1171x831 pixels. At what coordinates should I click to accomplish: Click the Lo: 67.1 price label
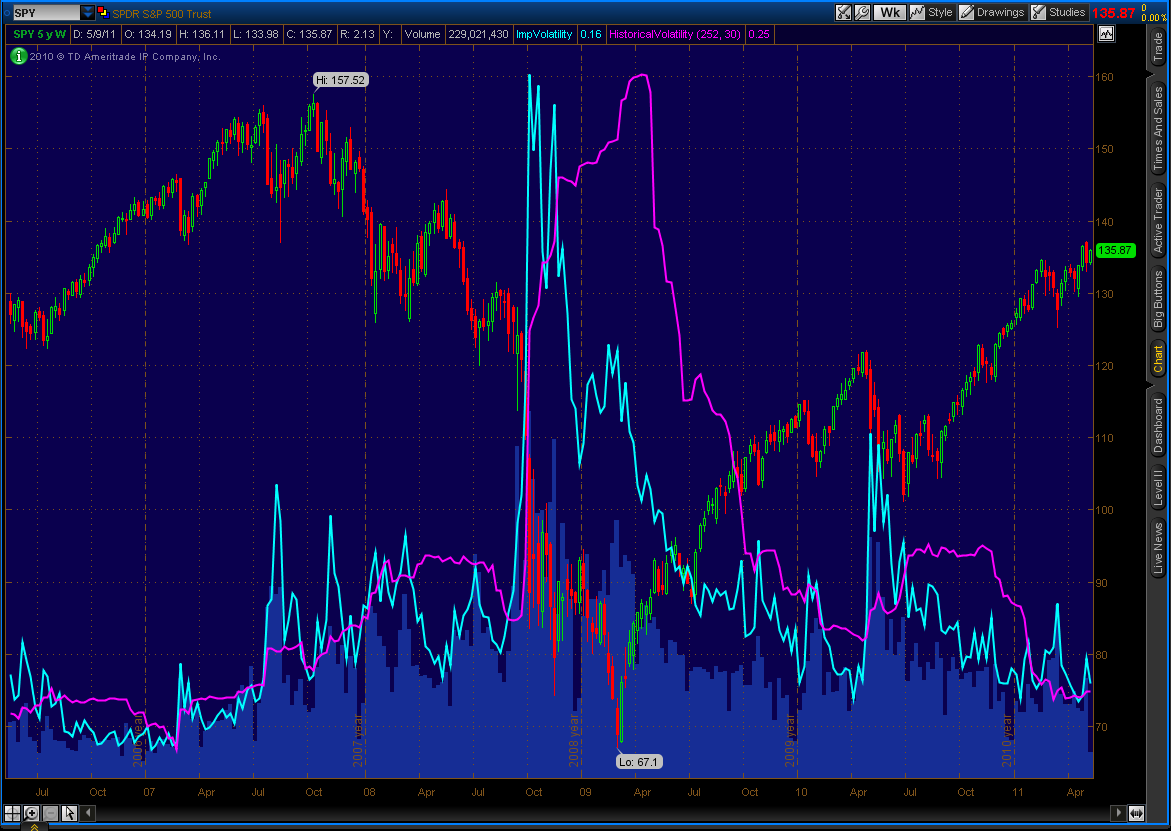pyautogui.click(x=639, y=762)
